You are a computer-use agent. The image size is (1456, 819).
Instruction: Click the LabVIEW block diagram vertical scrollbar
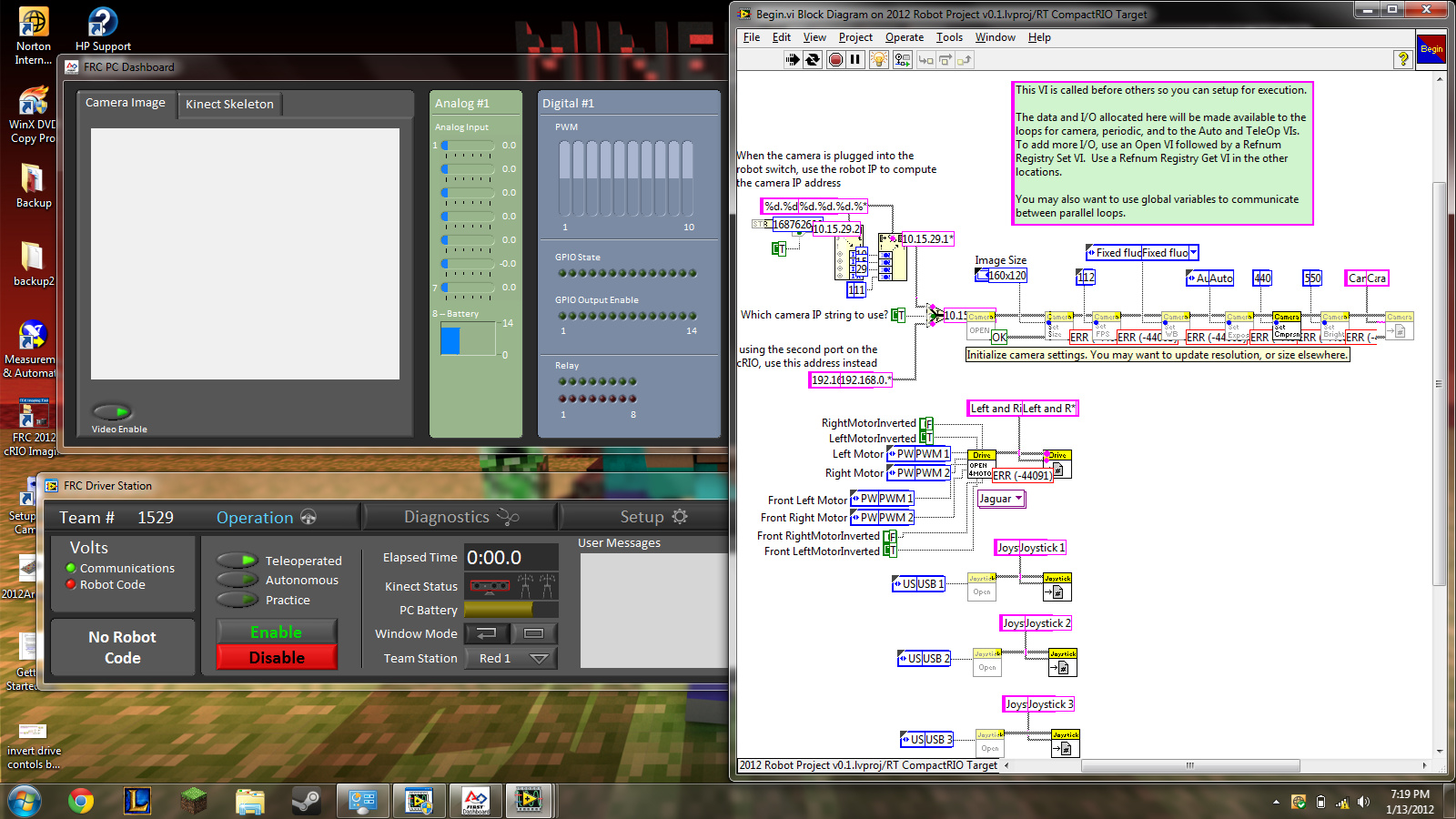click(1439, 384)
